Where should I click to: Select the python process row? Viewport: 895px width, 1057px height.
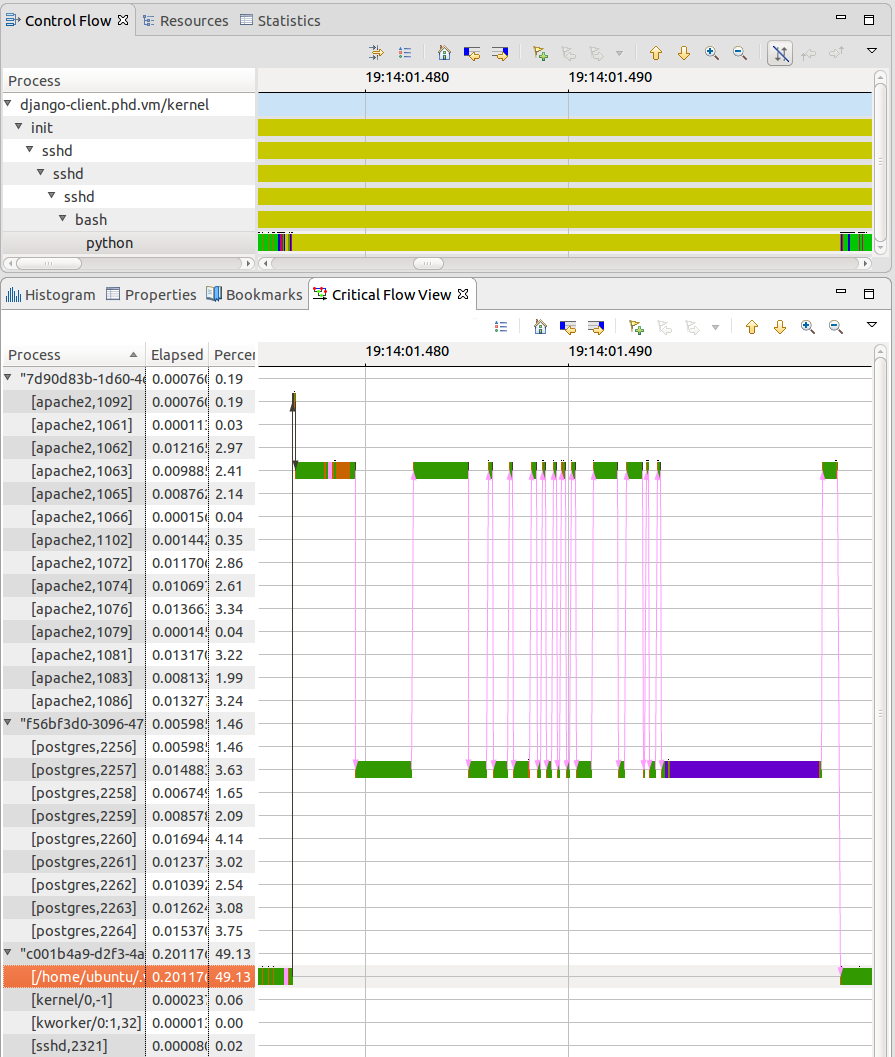[x=109, y=243]
